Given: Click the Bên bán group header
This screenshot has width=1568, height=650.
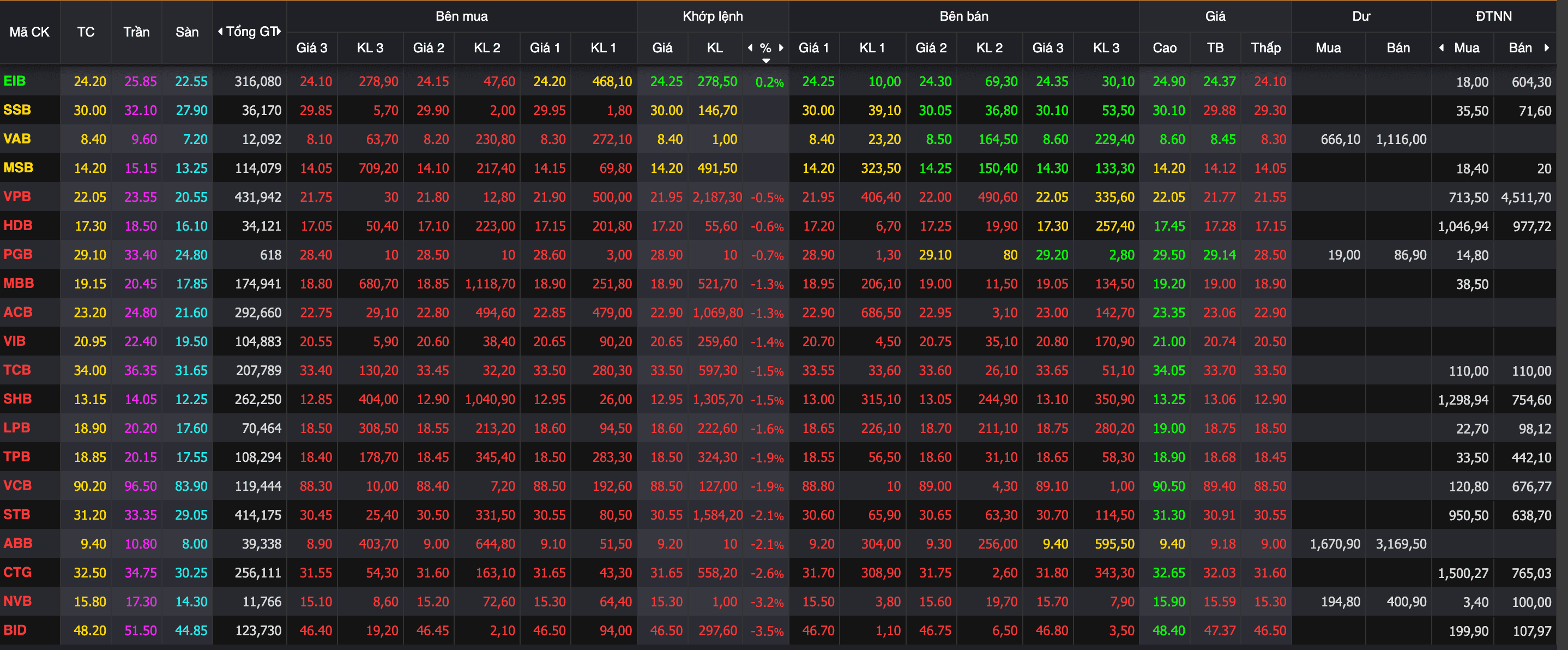Looking at the screenshot, I should coord(963,16).
